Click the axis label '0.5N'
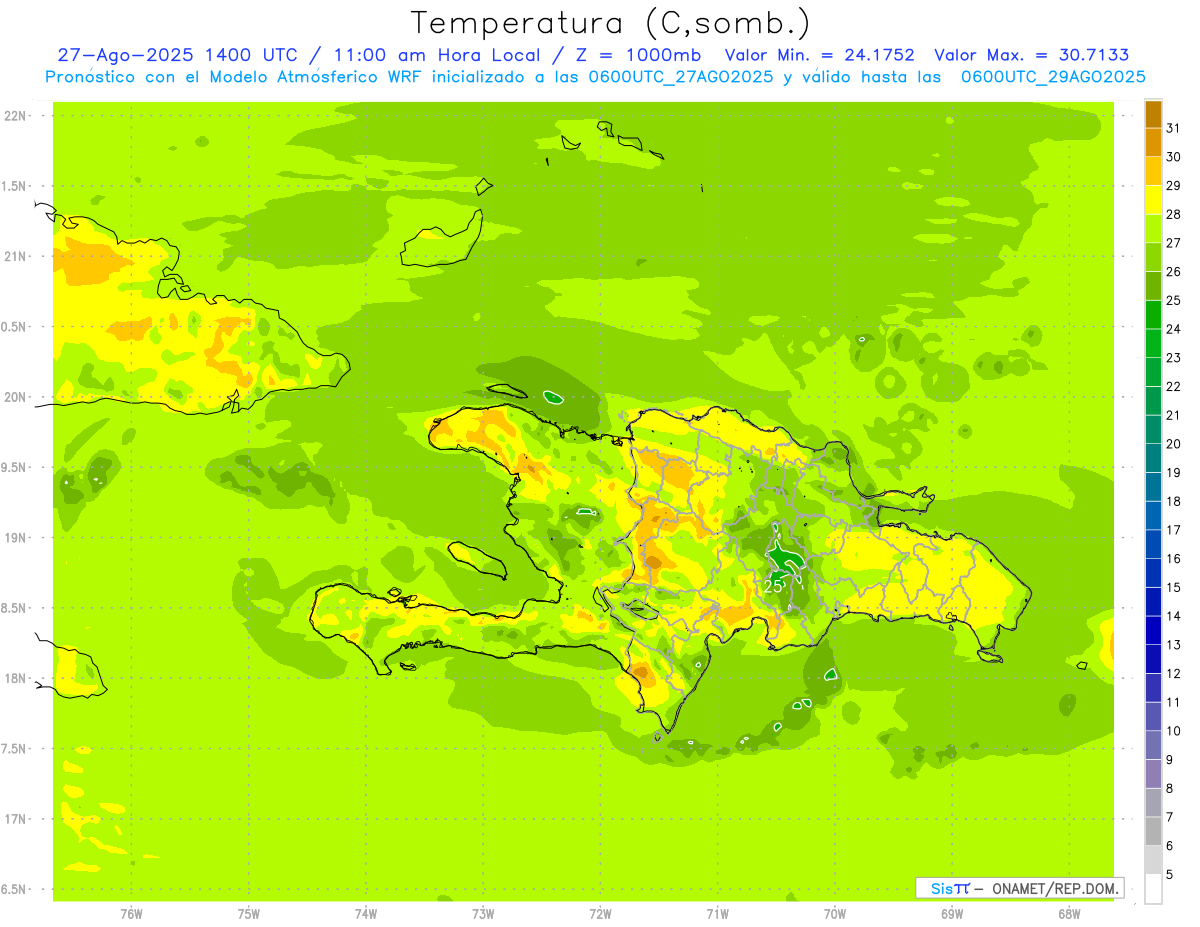The width and height of the screenshot is (1200, 927). [15, 327]
